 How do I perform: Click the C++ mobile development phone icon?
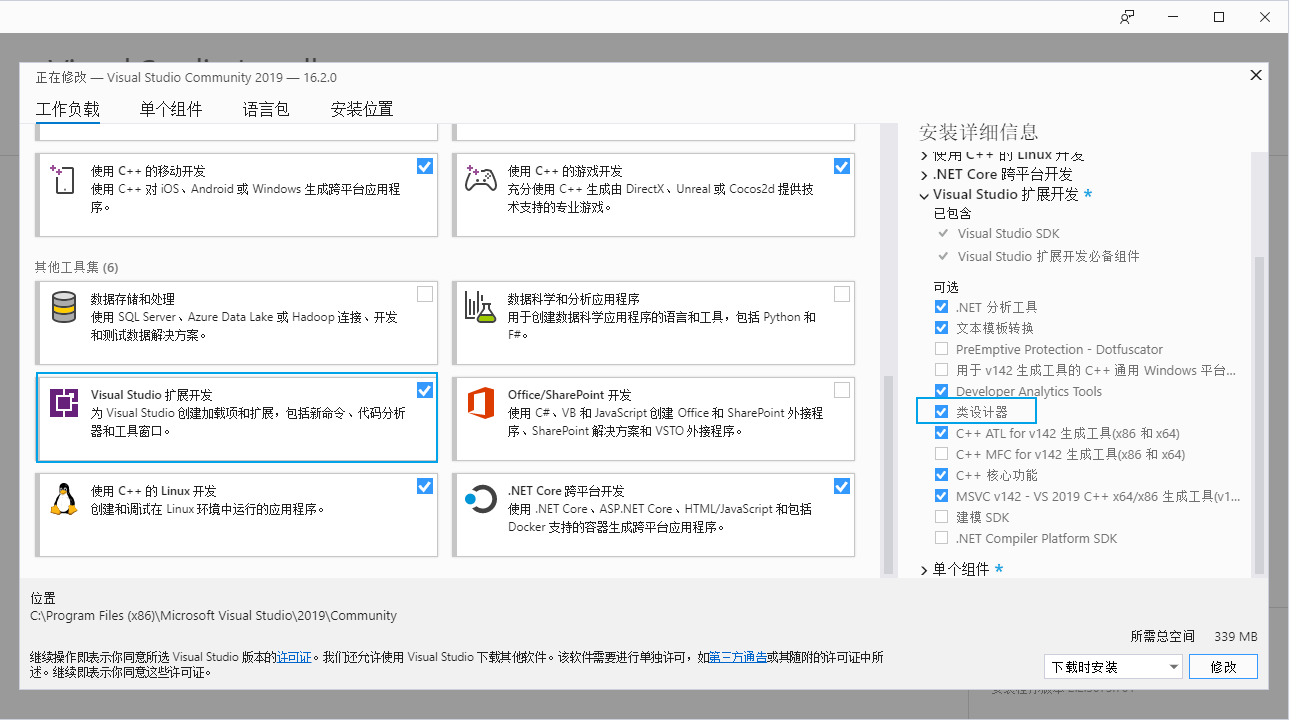[62, 178]
